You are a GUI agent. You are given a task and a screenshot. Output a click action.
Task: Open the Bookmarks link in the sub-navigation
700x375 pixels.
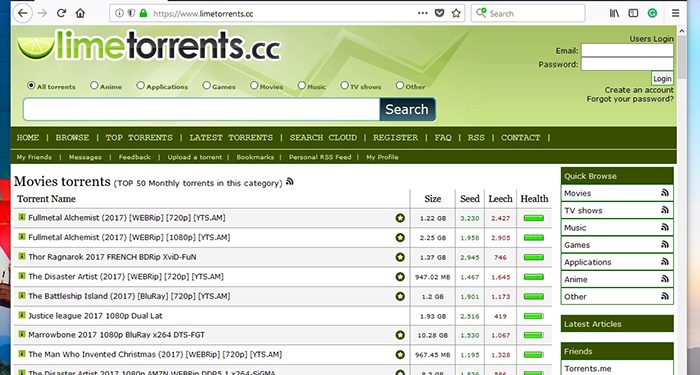[x=255, y=157]
